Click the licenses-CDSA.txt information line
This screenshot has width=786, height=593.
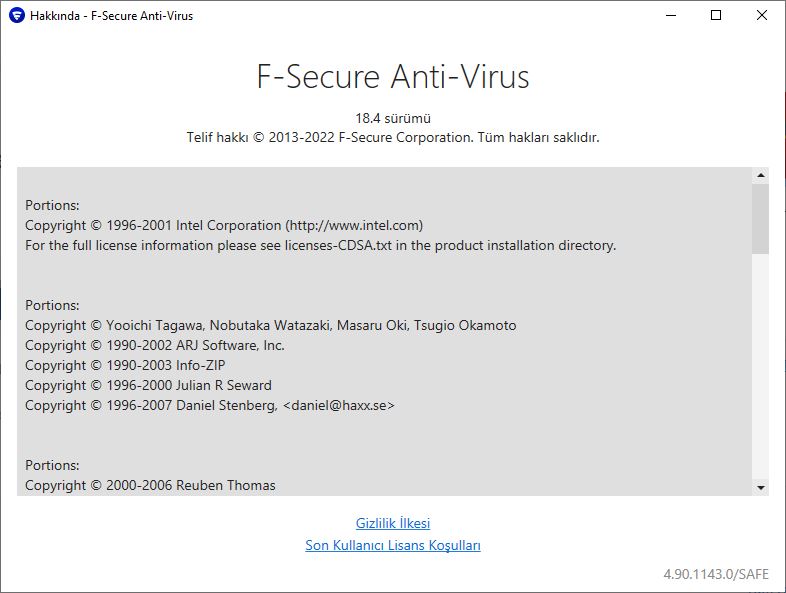tap(321, 246)
